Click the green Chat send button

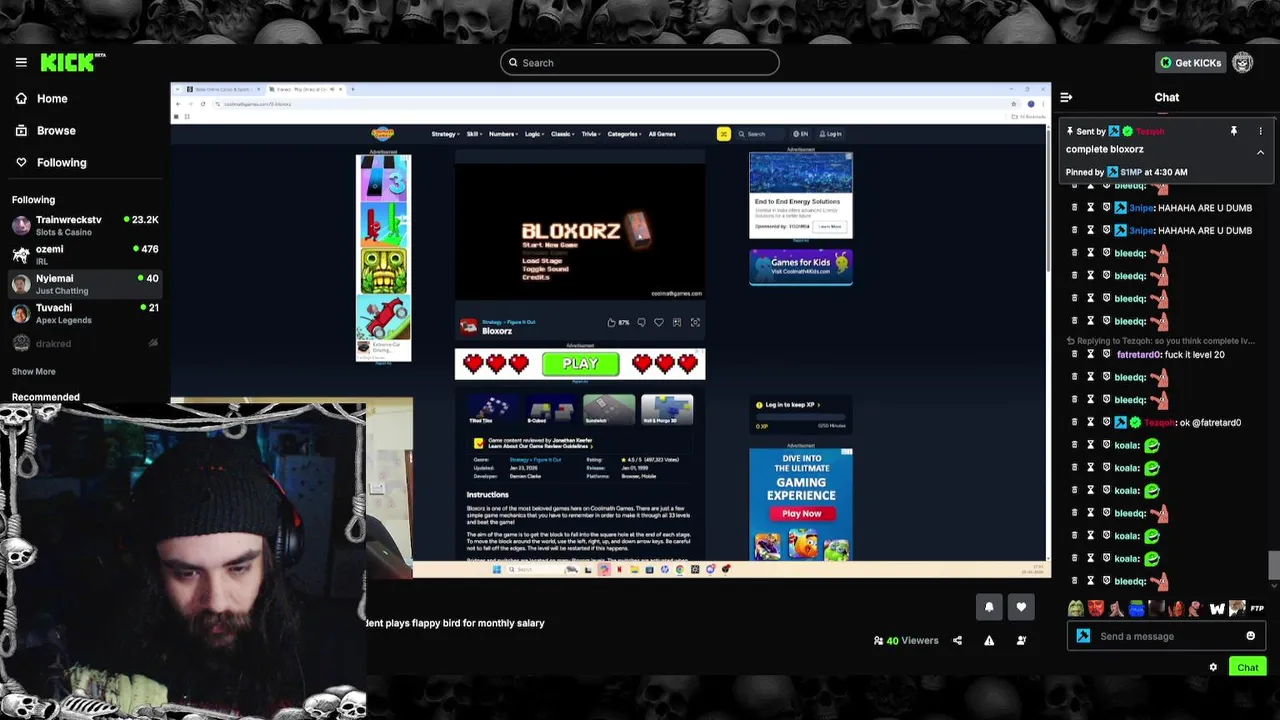(x=1247, y=667)
